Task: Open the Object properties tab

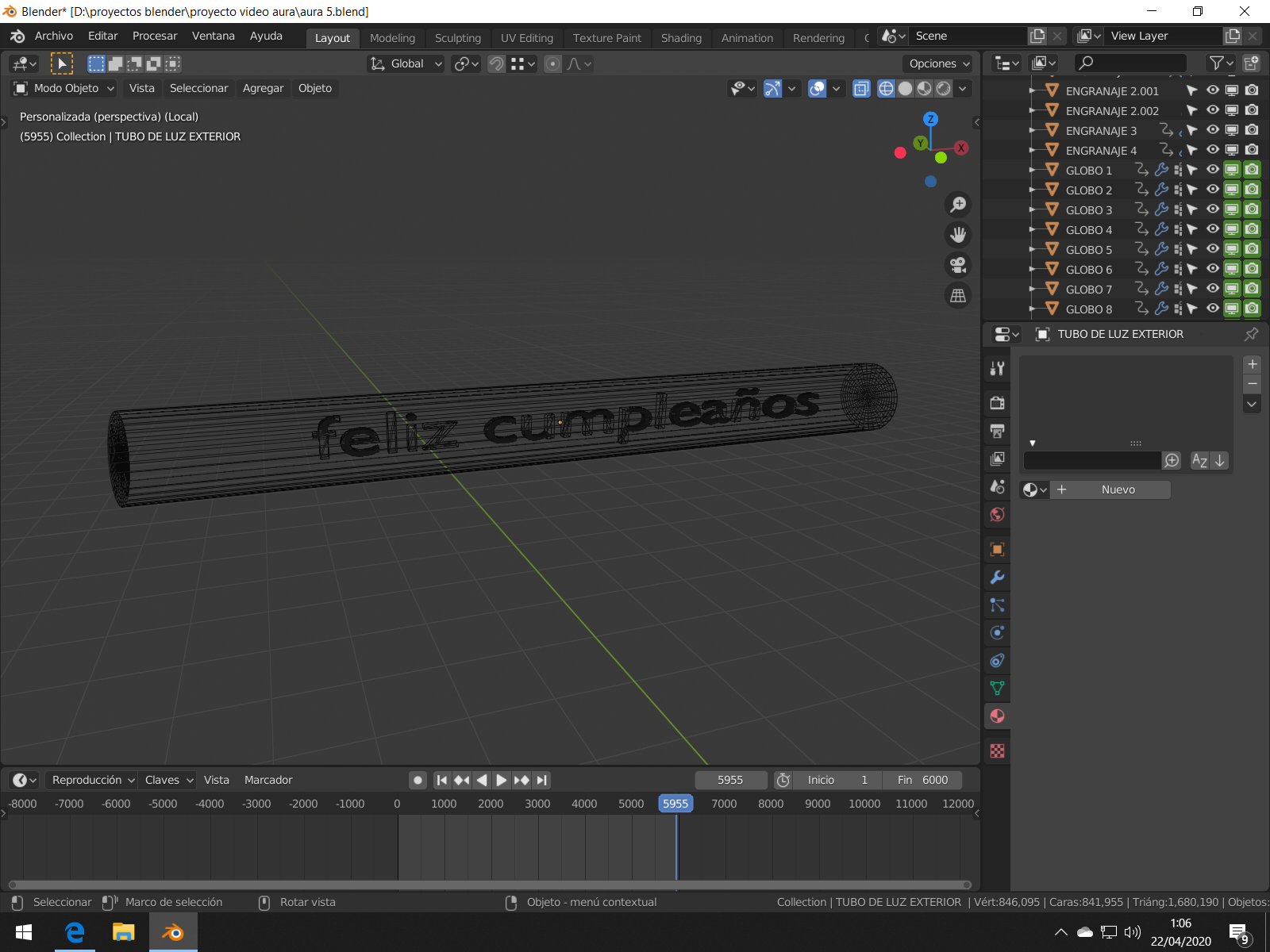Action: click(998, 549)
